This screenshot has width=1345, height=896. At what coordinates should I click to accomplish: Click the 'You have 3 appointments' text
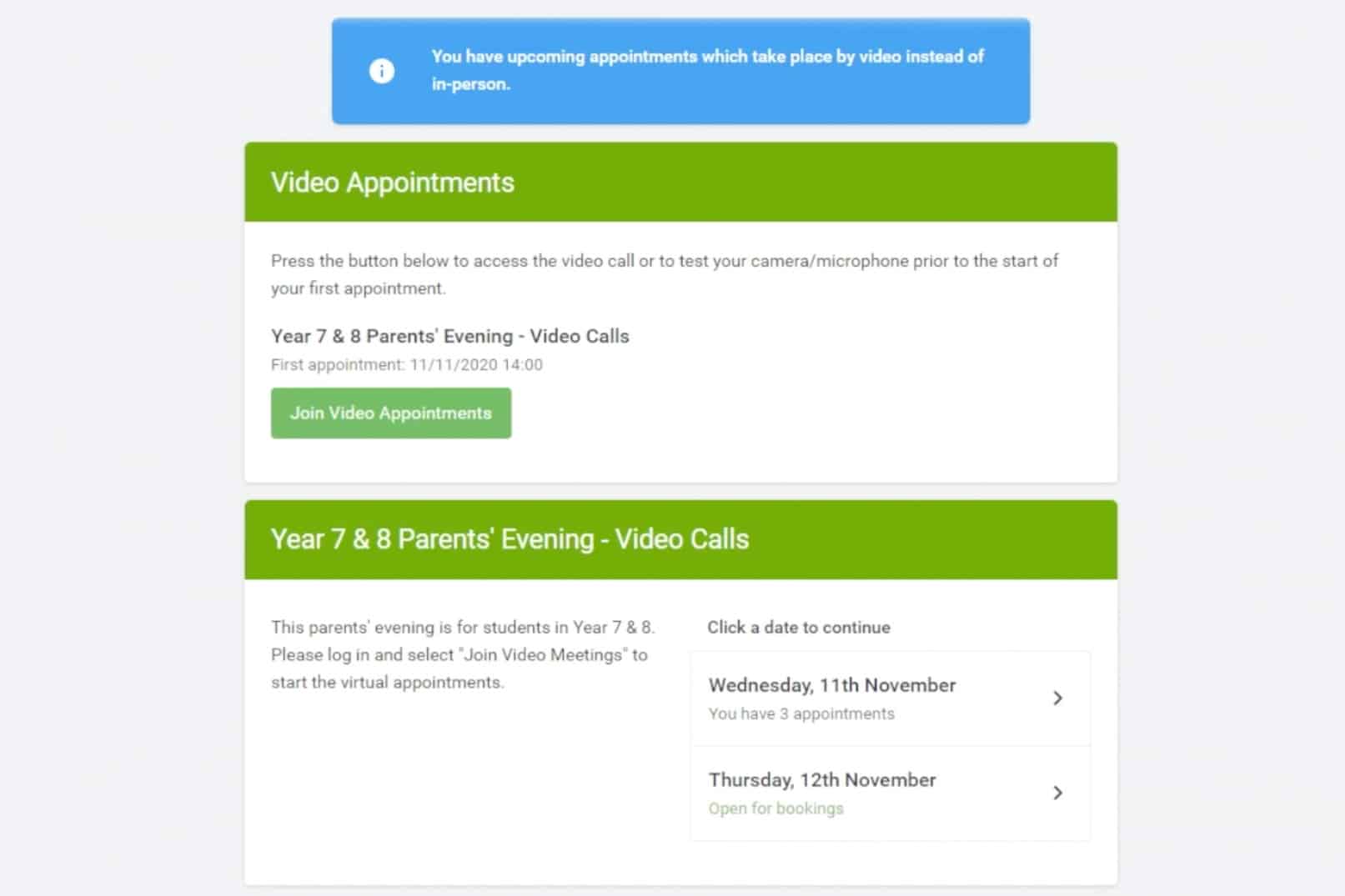point(800,713)
